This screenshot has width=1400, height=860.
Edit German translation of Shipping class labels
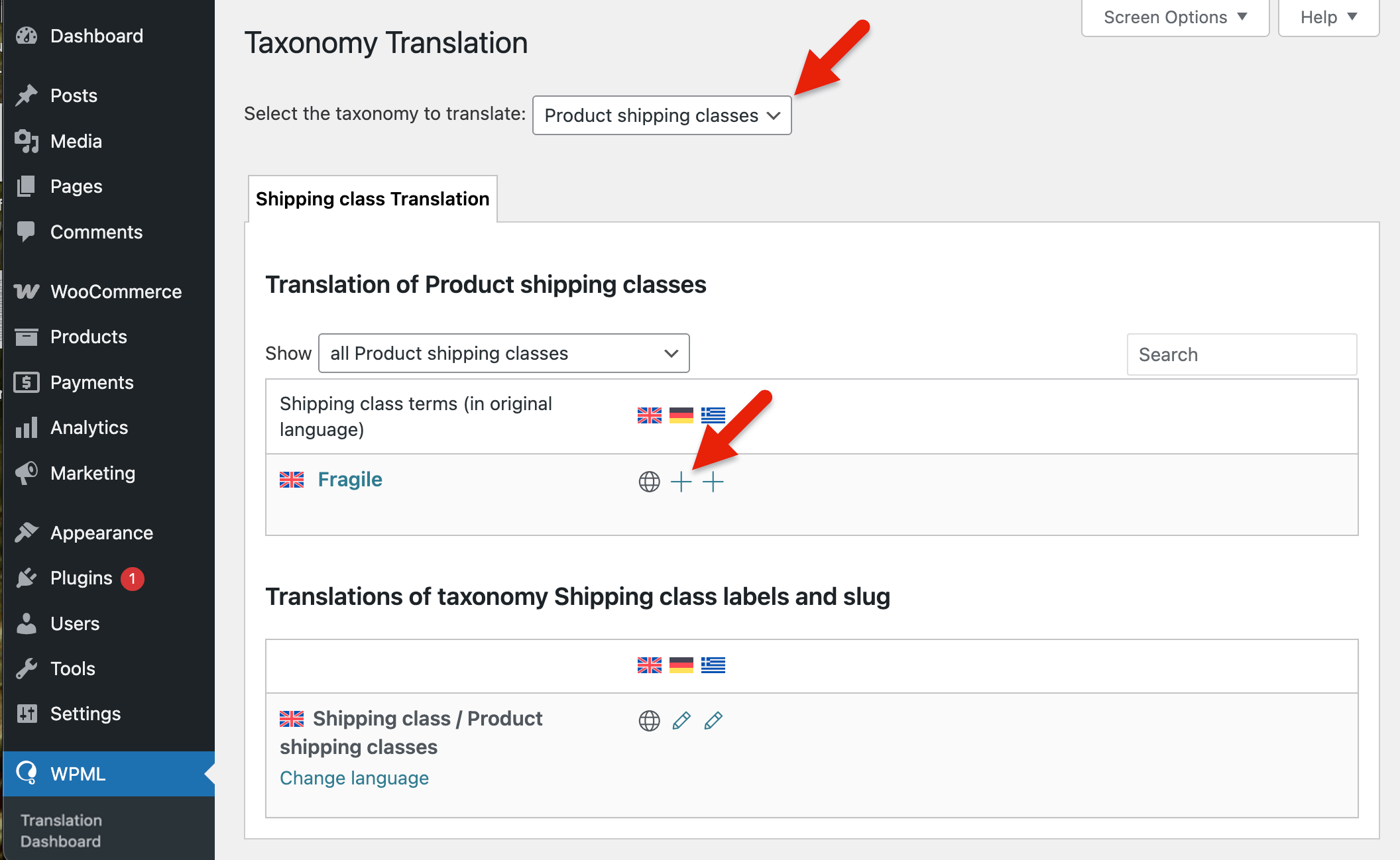pos(681,720)
